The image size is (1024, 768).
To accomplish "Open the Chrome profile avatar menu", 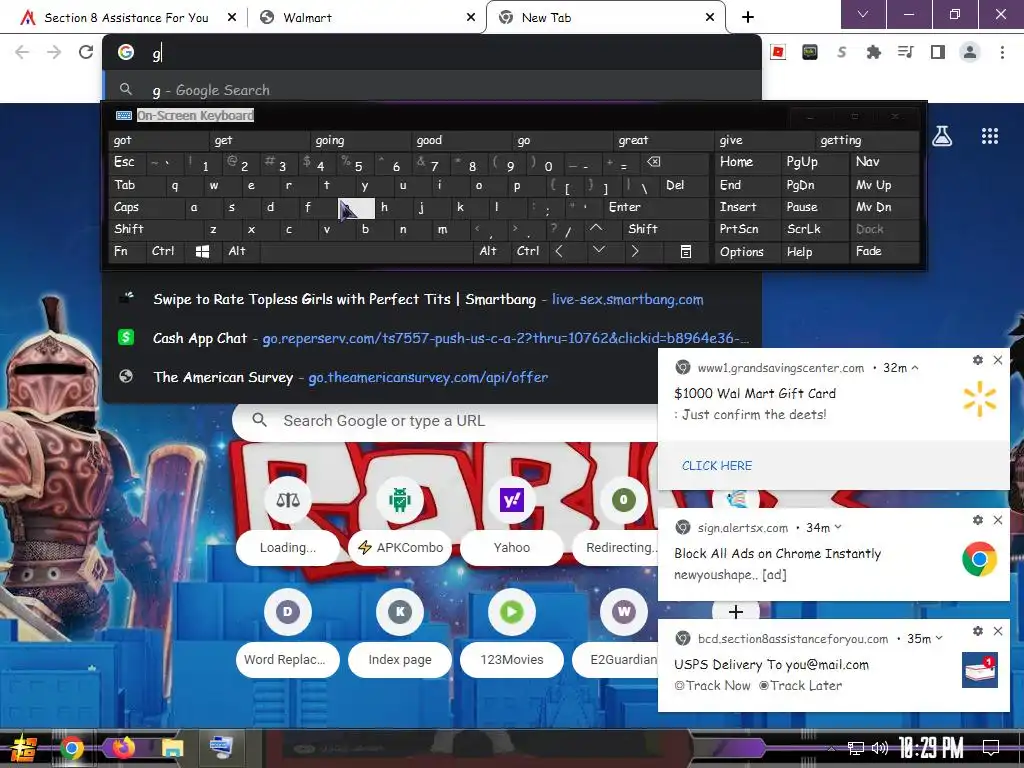I will click(970, 52).
